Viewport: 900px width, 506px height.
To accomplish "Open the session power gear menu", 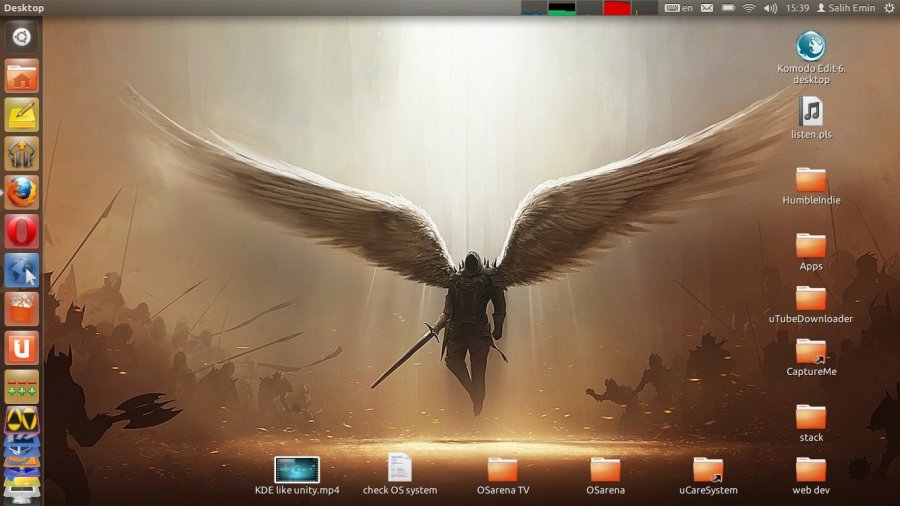I will click(x=889, y=8).
